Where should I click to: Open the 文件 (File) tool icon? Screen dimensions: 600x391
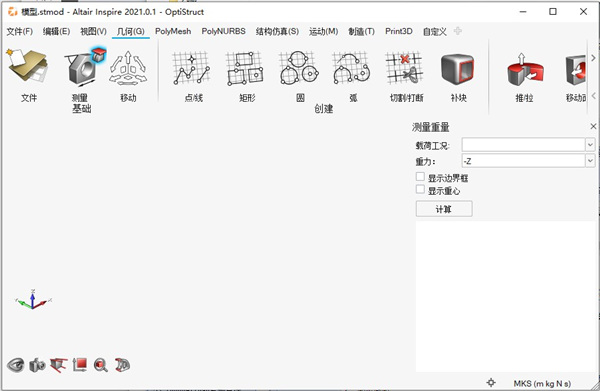[28, 66]
